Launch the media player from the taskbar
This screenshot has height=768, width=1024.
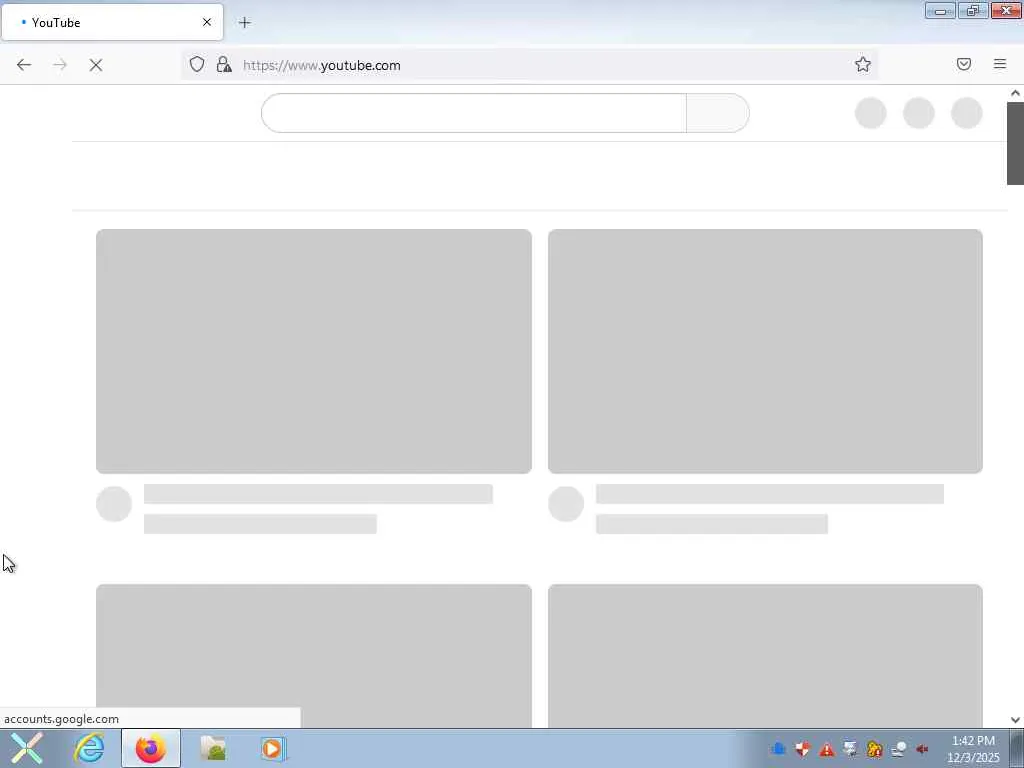(x=272, y=748)
